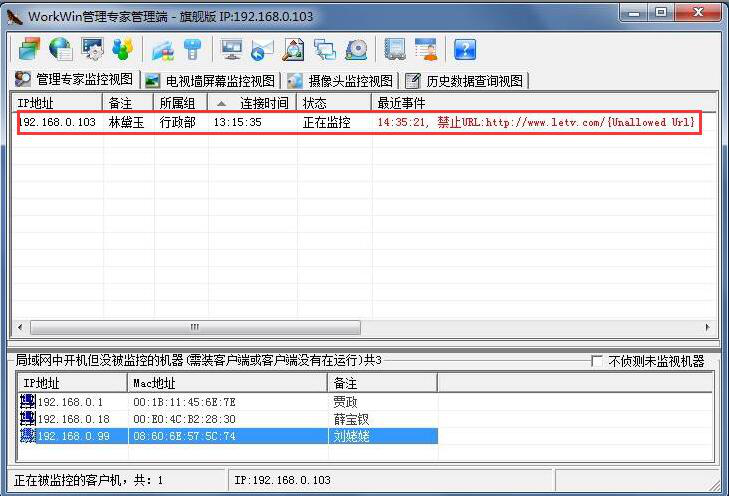Click the horizontal scrollbar thumb
The height and width of the screenshot is (496, 729).
195,327
